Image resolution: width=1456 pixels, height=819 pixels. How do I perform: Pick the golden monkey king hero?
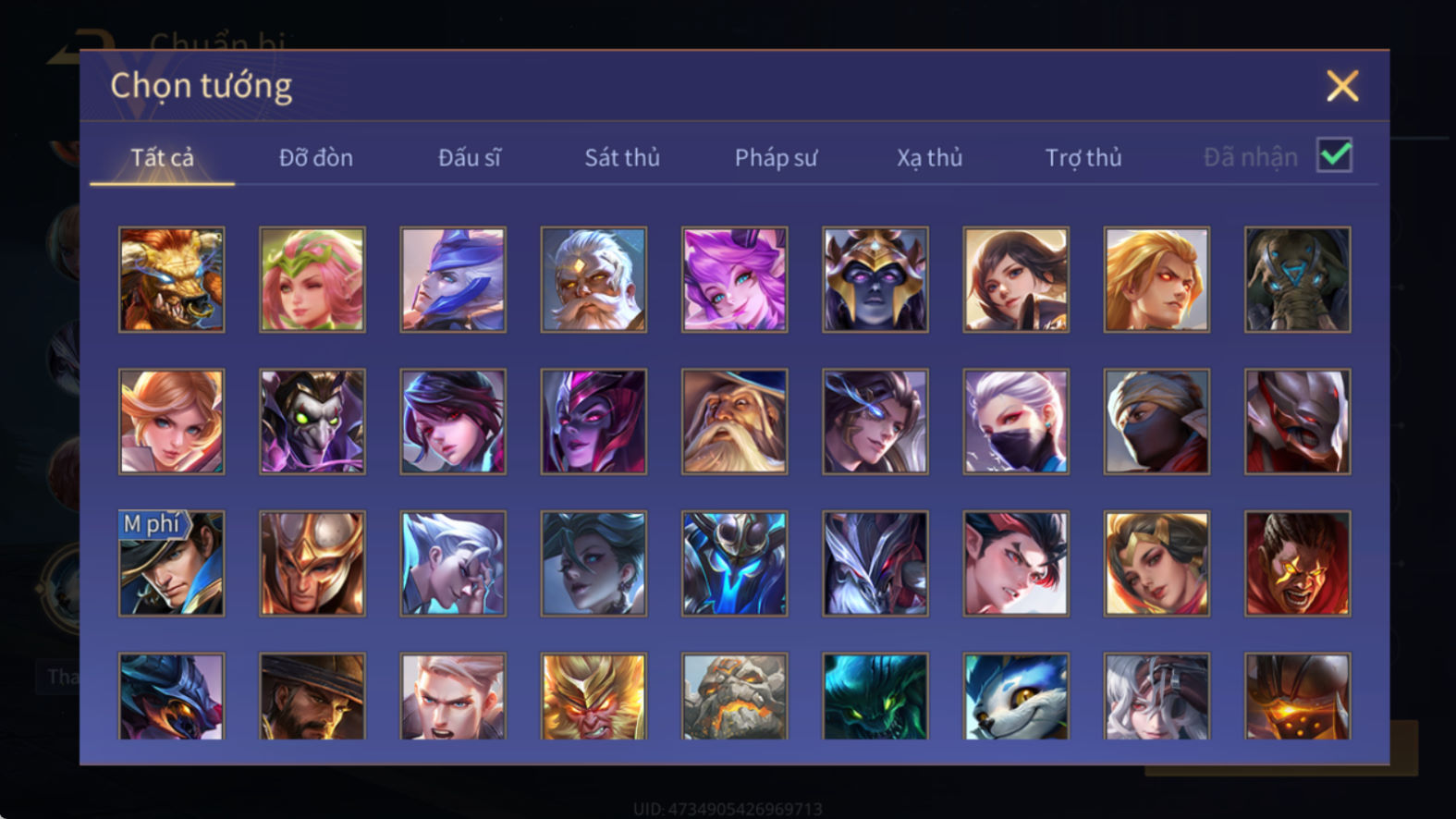click(x=593, y=696)
